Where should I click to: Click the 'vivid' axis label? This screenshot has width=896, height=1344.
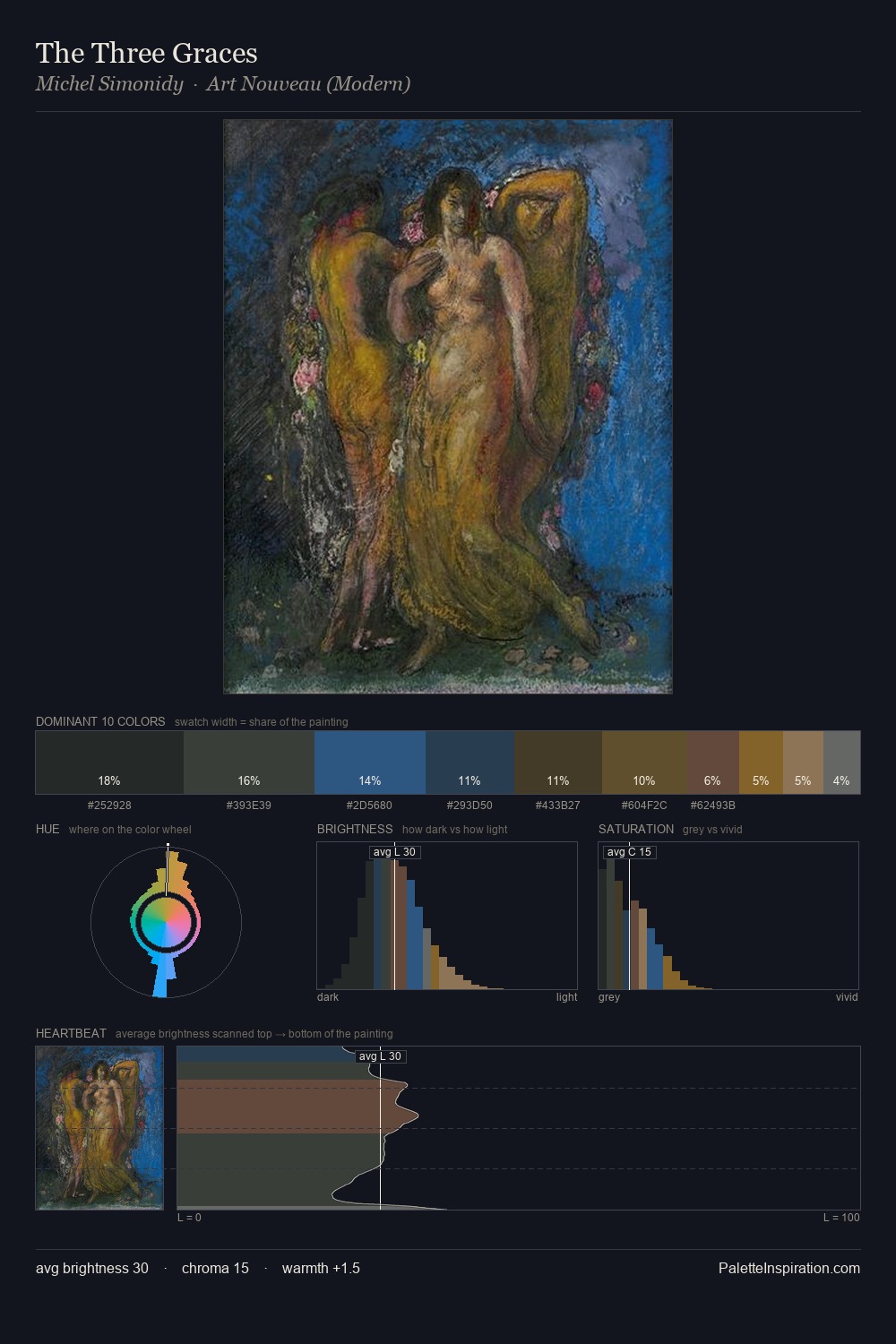click(x=847, y=997)
